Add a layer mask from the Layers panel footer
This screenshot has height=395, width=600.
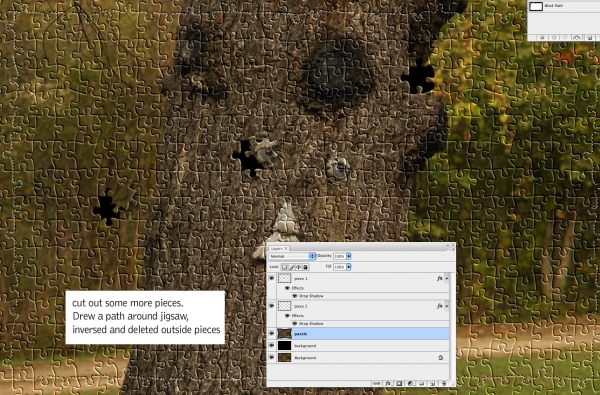tap(399, 384)
